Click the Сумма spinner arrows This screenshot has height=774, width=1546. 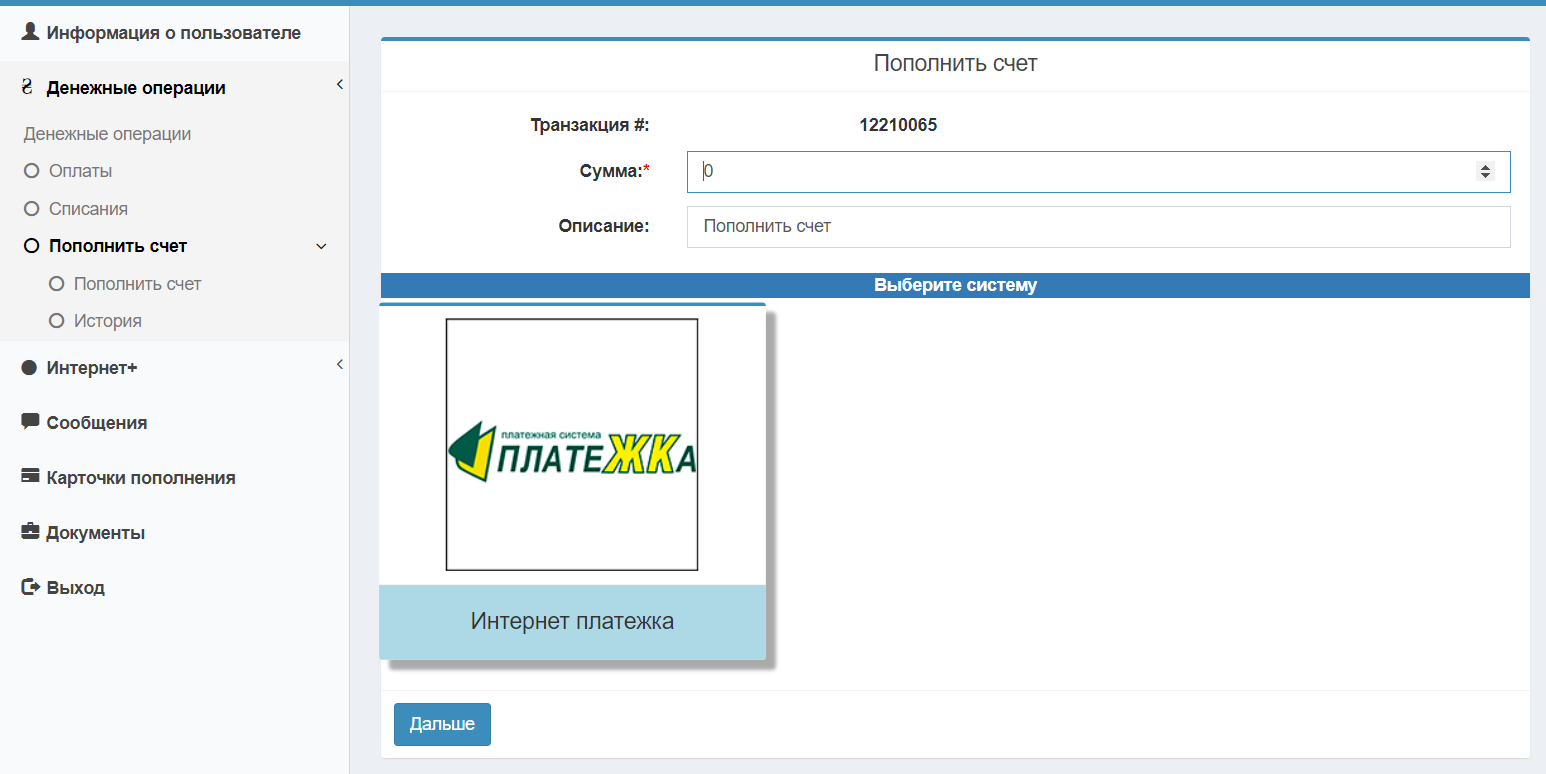(x=1485, y=172)
